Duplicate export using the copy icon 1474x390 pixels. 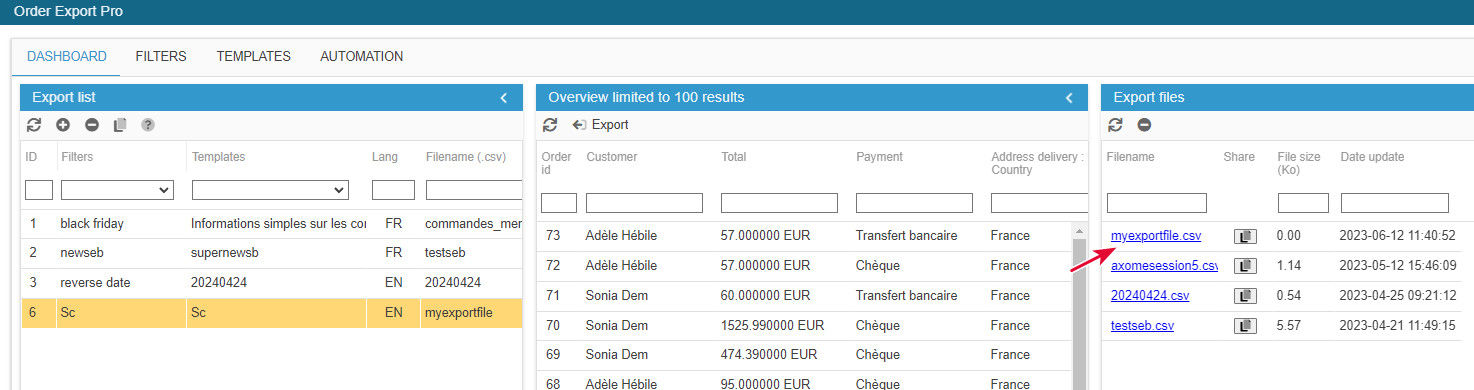[x=120, y=125]
